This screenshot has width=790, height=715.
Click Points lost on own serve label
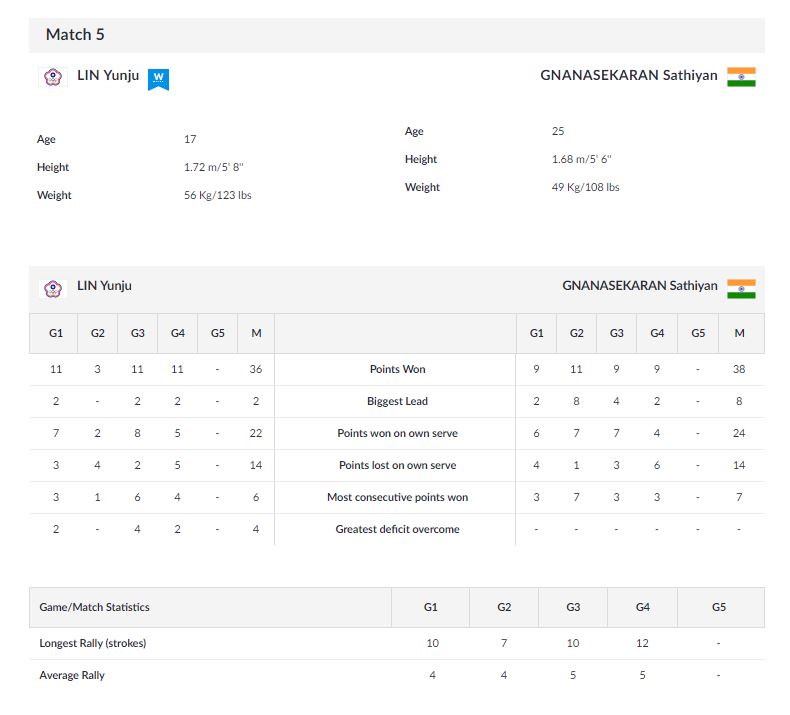pos(397,466)
